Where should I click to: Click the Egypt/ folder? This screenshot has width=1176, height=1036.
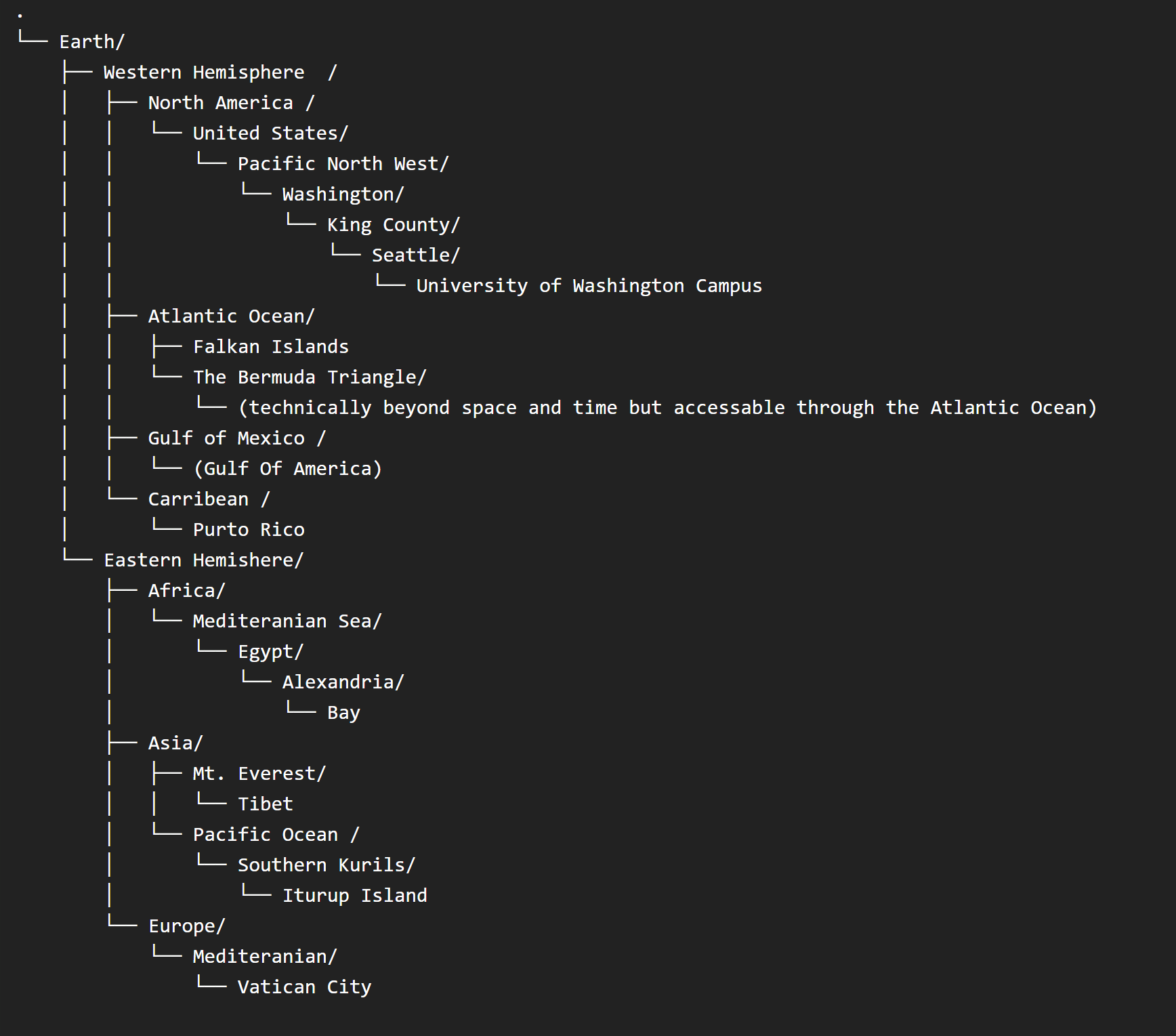[270, 652]
